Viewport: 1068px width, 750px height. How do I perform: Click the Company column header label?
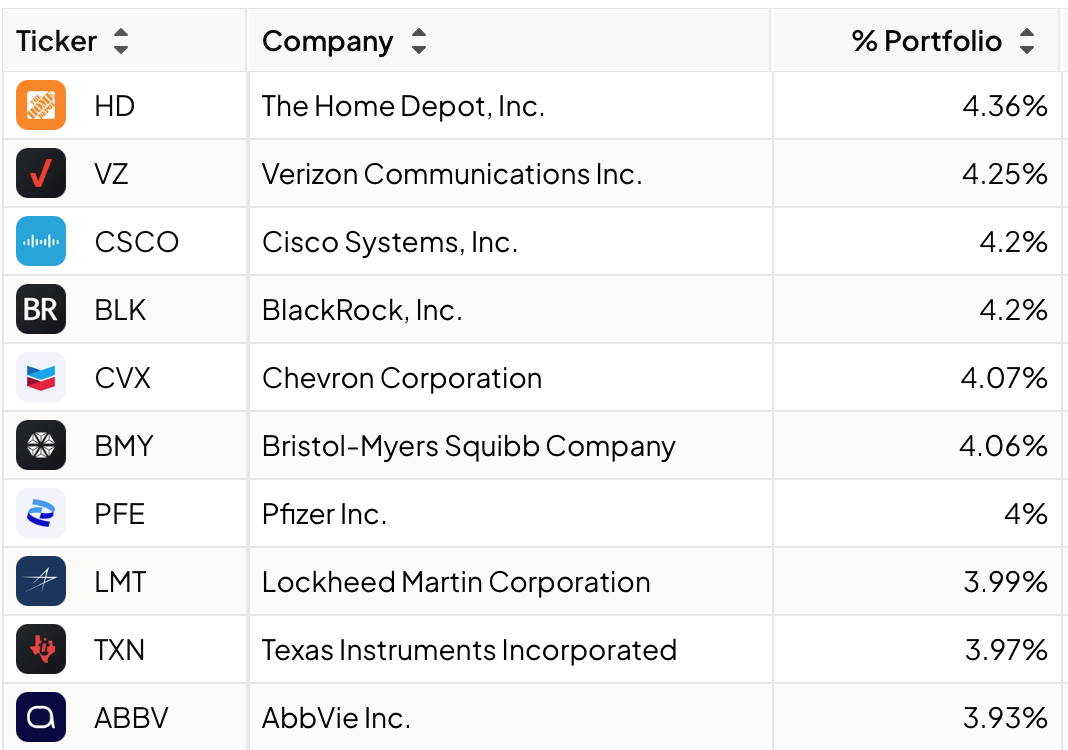pos(328,42)
